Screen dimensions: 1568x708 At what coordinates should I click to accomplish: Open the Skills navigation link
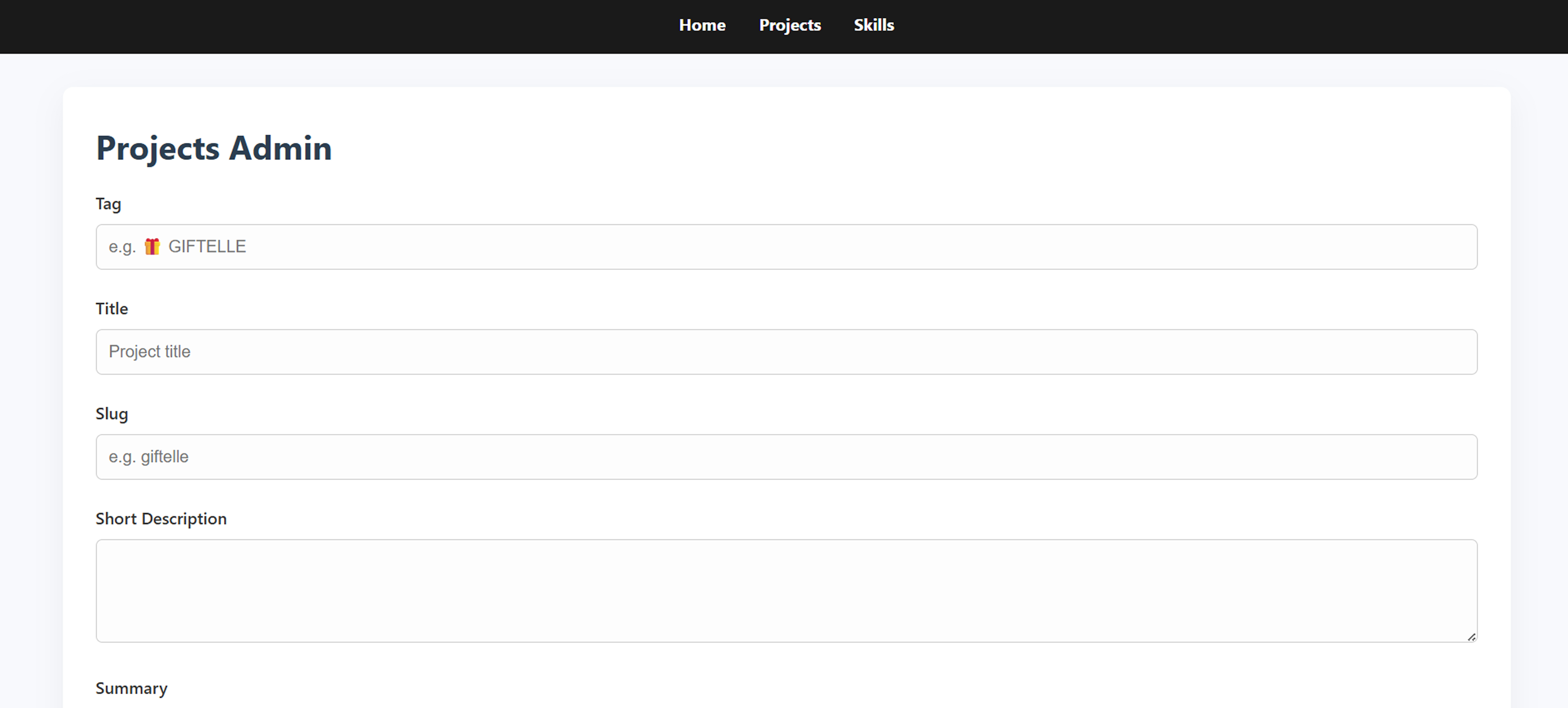pyautogui.click(x=873, y=25)
